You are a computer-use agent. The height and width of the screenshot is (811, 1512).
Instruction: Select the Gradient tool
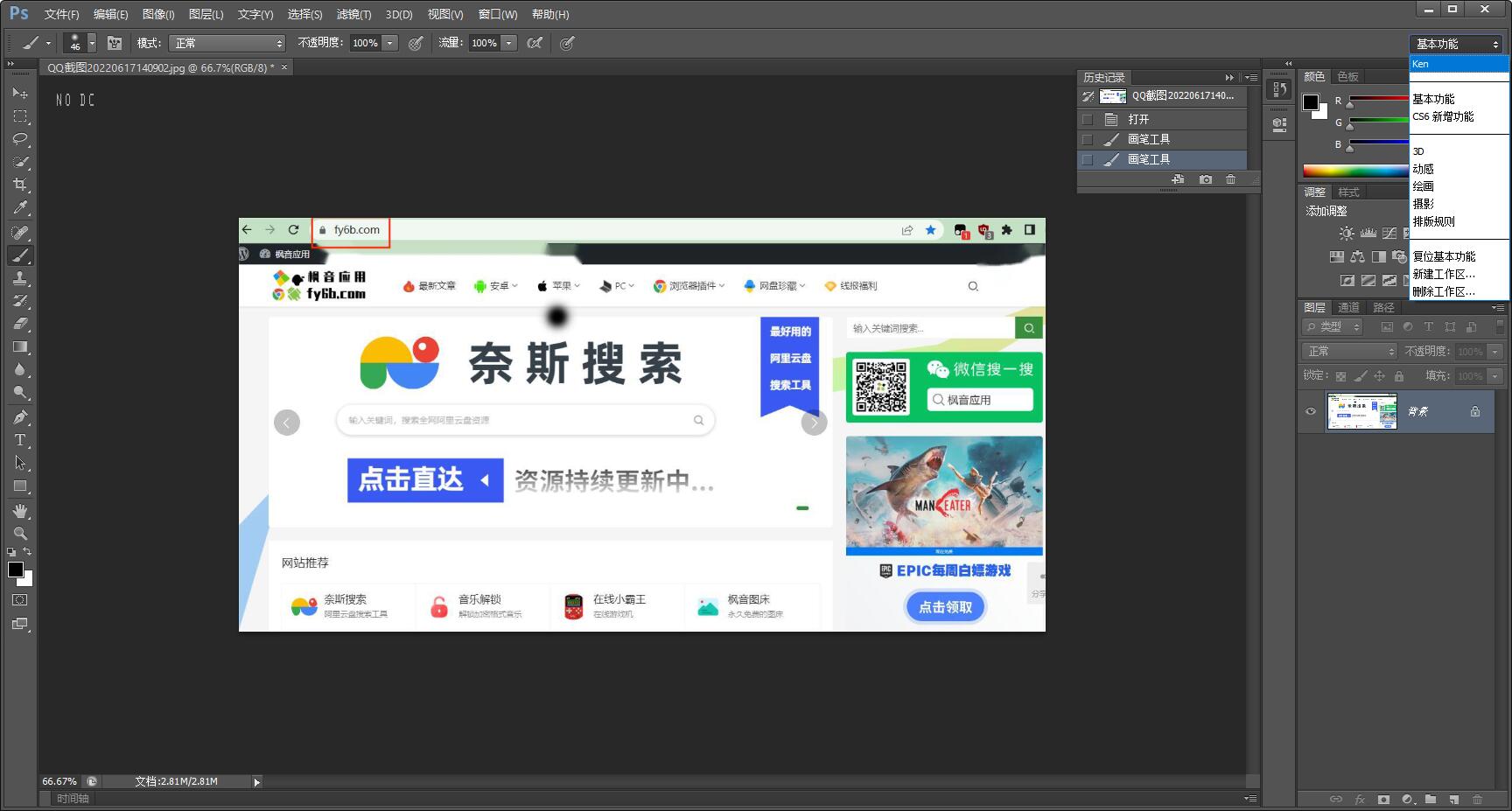pos(20,346)
